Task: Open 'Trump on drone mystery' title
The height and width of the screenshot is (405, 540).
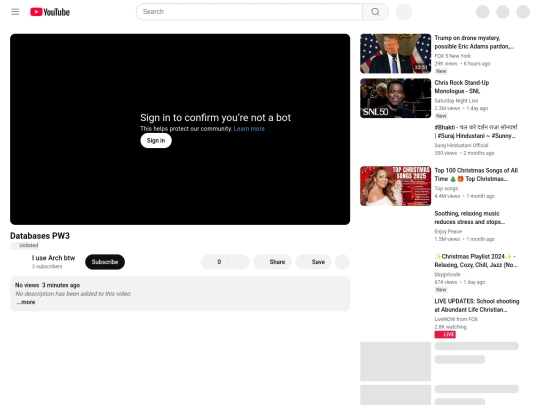Action: [x=474, y=42]
